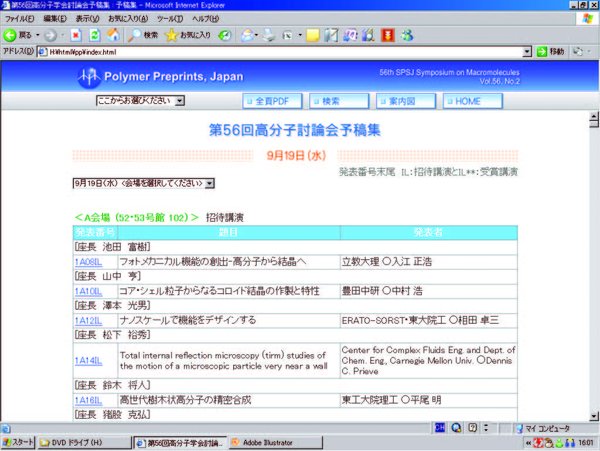
Task: Click the address bar URL field
Action: [x=280, y=51]
